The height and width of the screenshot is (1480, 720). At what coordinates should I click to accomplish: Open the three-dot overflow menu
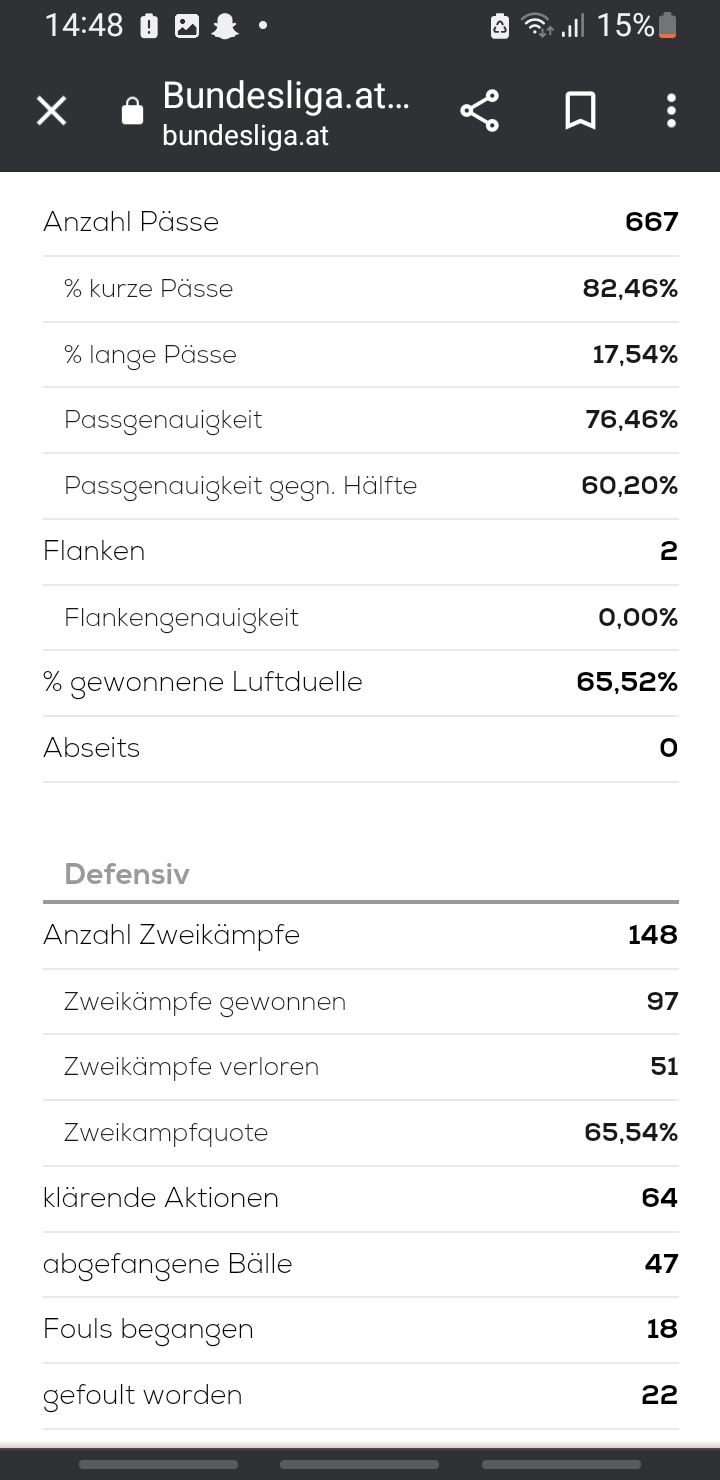coord(671,111)
